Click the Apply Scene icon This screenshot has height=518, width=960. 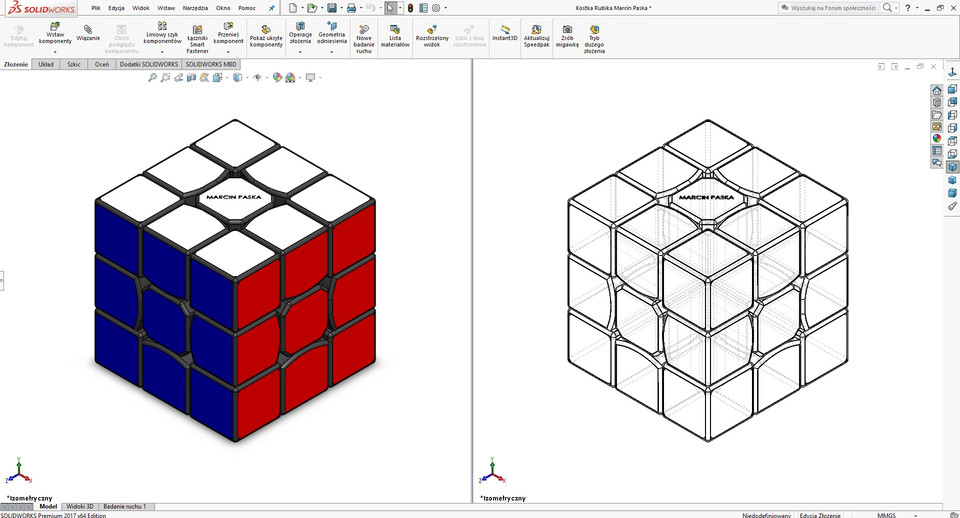(x=290, y=78)
